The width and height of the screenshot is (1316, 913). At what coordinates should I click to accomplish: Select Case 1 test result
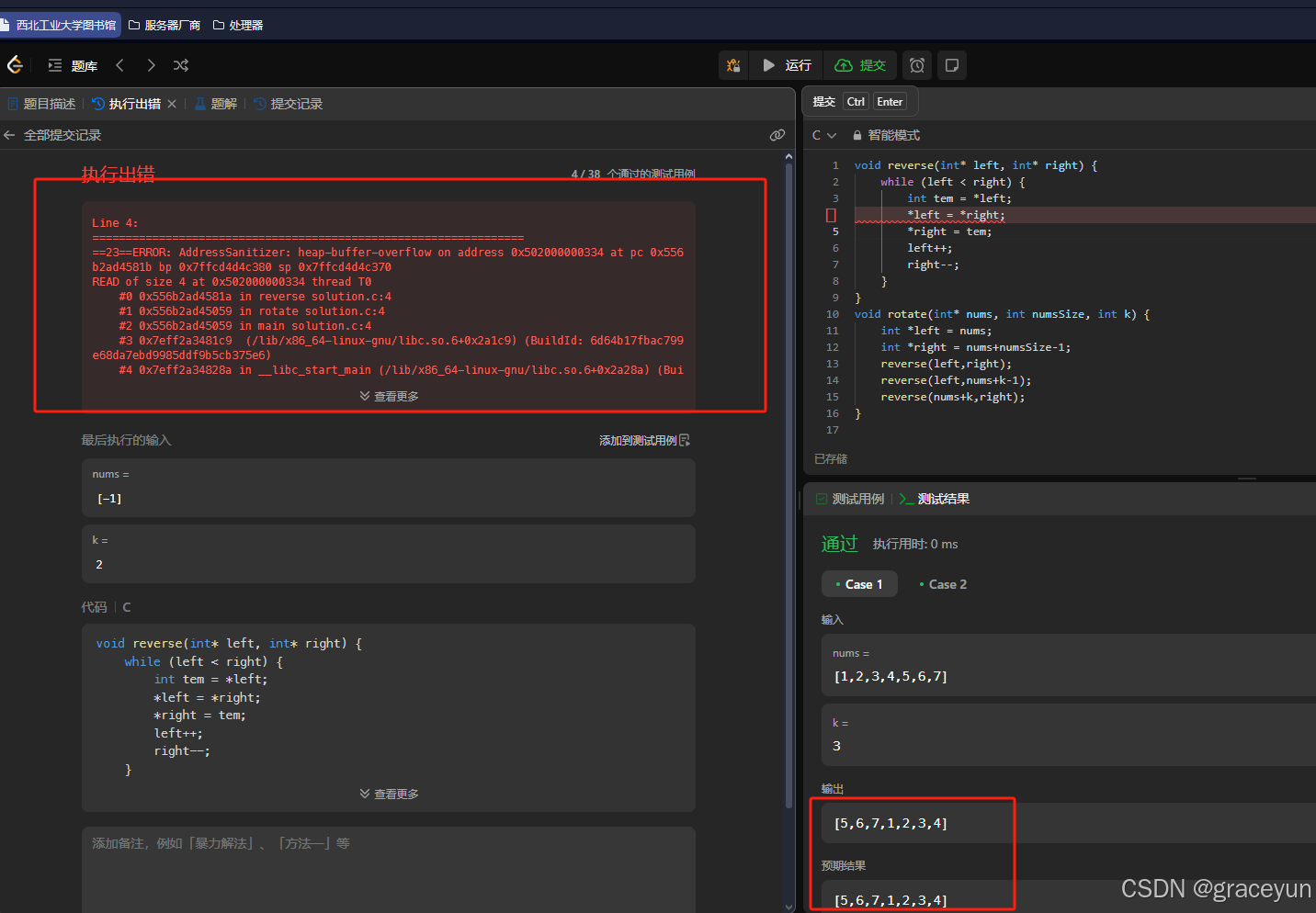(858, 584)
